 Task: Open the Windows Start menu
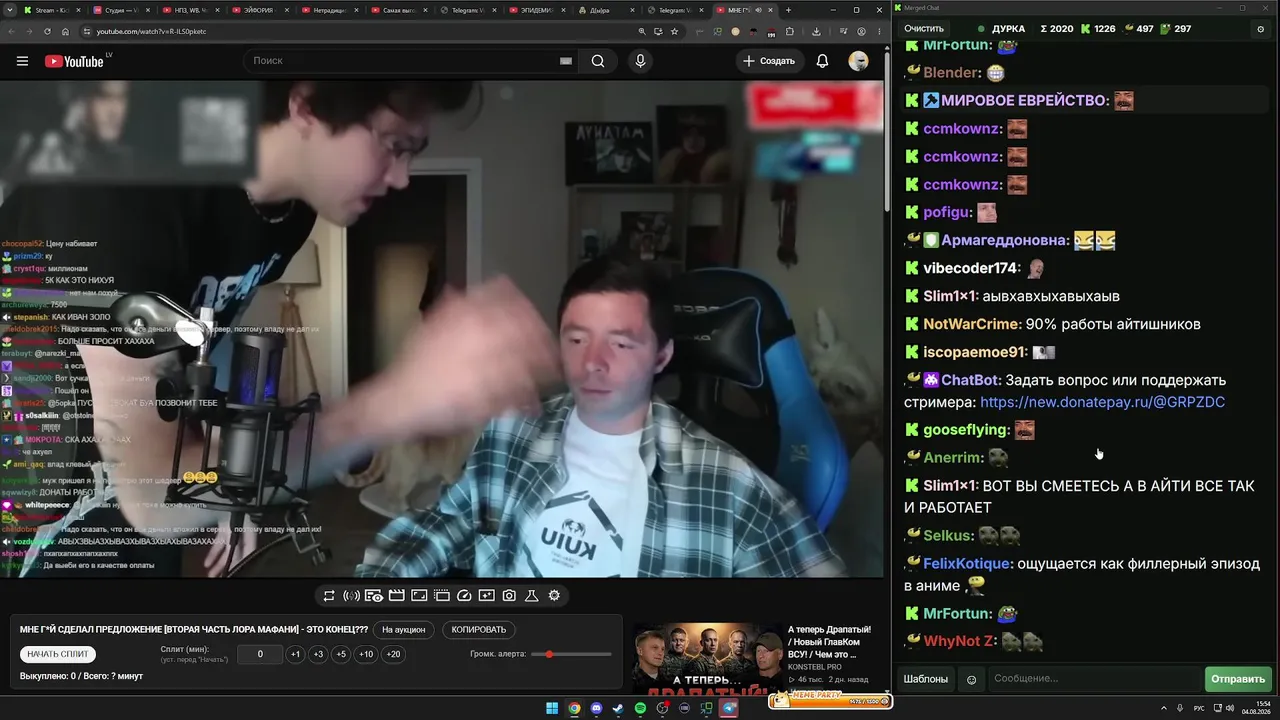[552, 709]
